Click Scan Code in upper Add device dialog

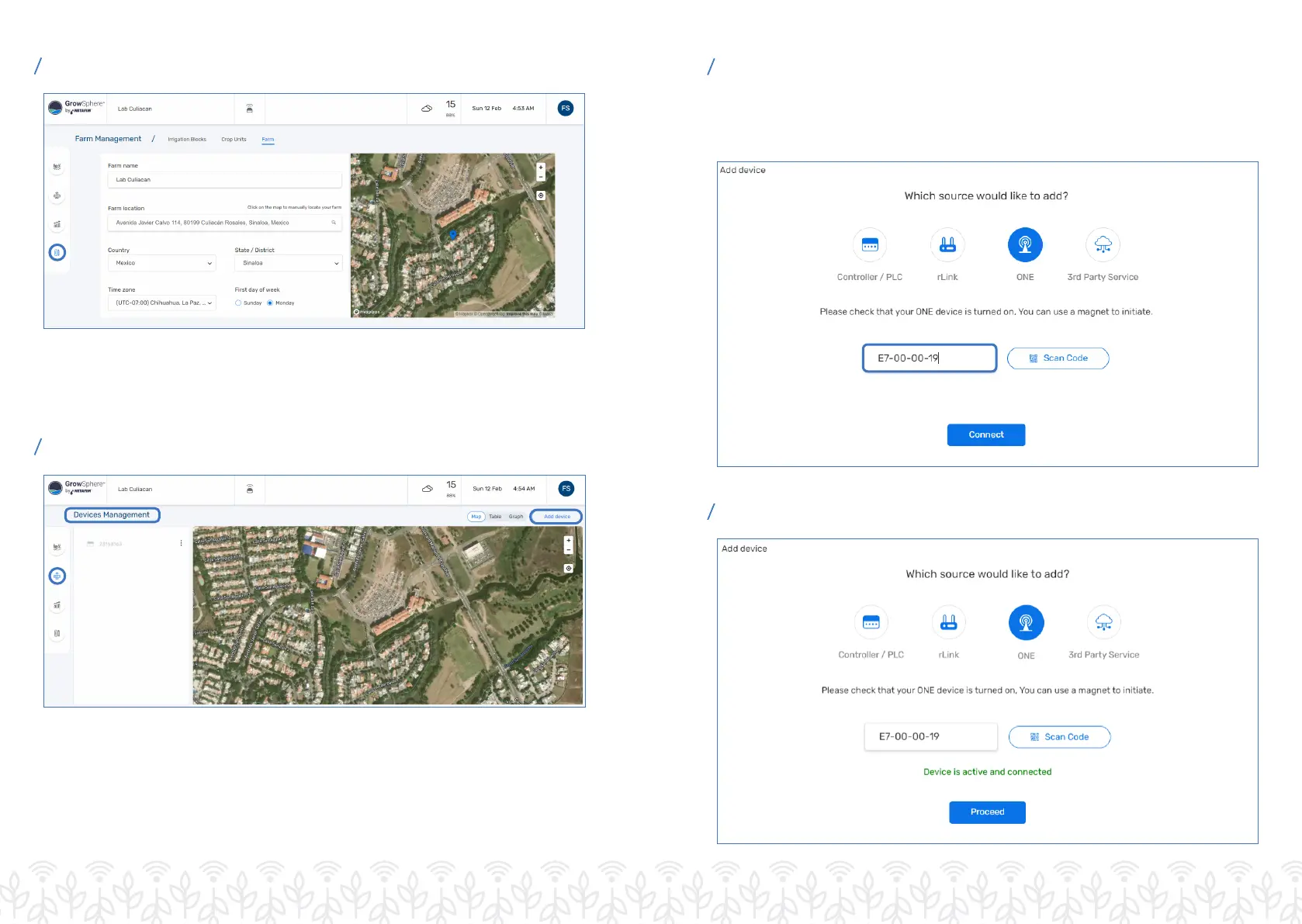(1058, 358)
